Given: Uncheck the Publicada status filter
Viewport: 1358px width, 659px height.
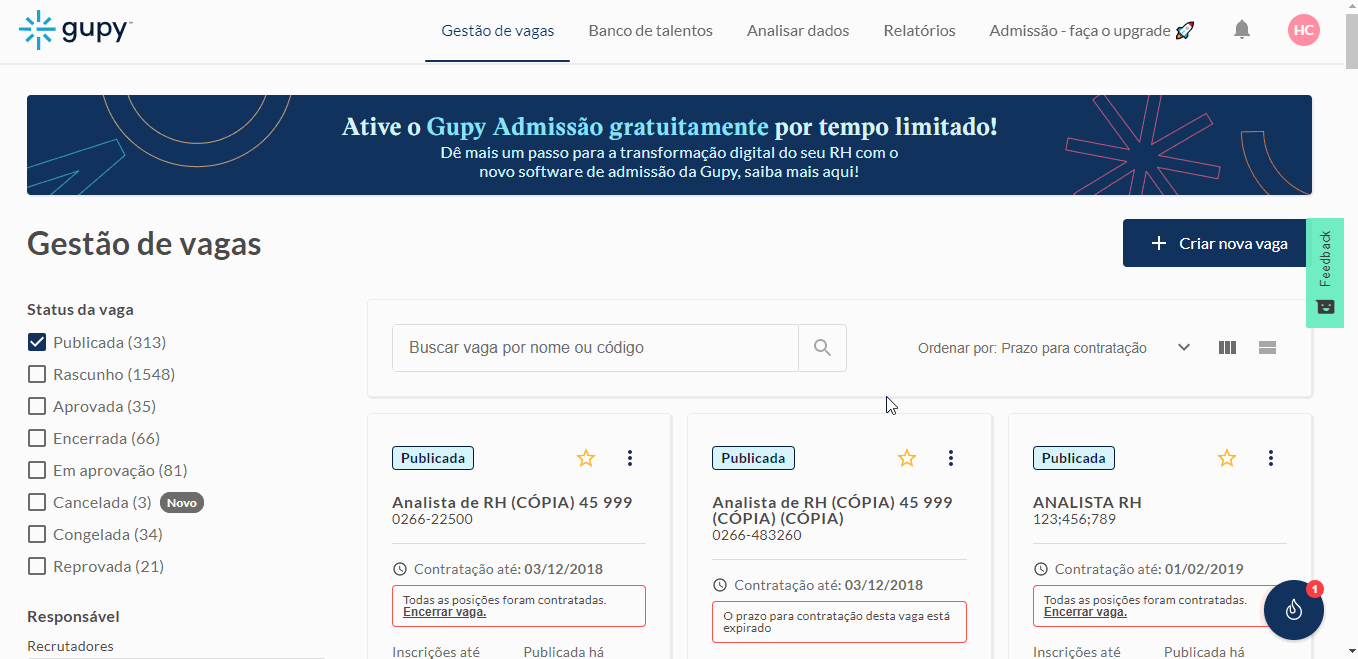Looking at the screenshot, I should [37, 343].
